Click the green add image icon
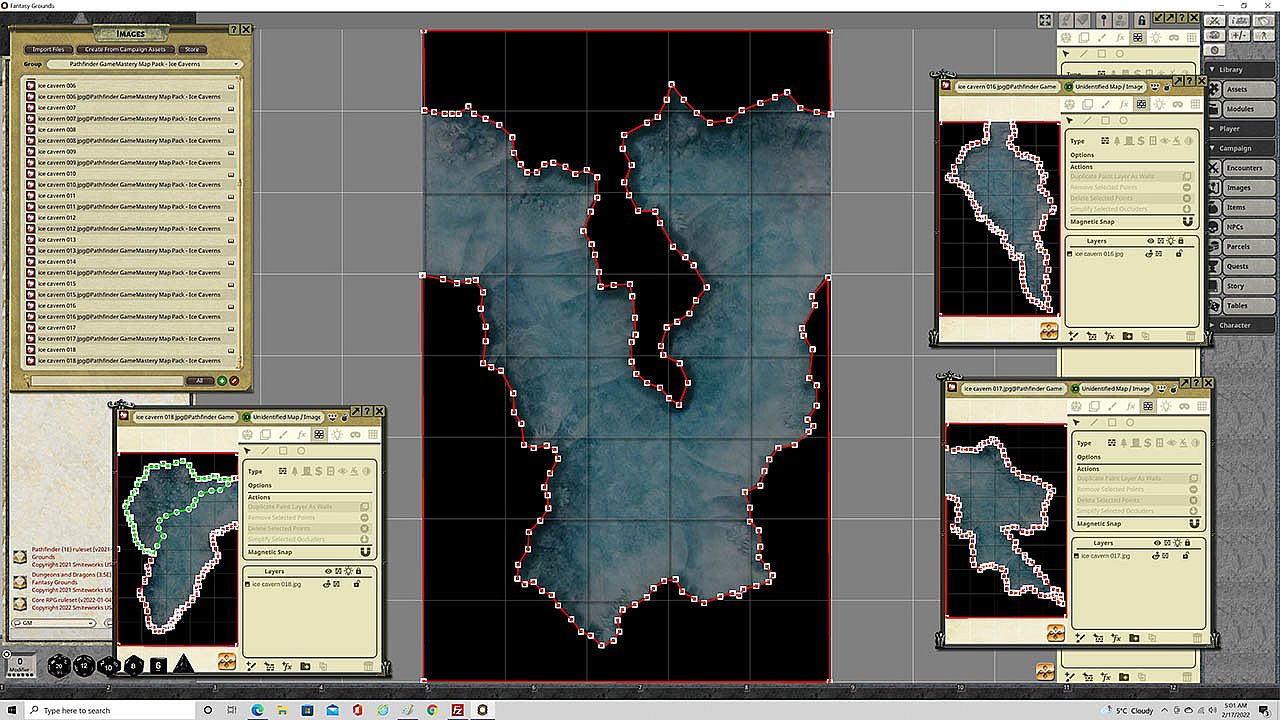This screenshot has height=720, width=1280. tap(222, 380)
